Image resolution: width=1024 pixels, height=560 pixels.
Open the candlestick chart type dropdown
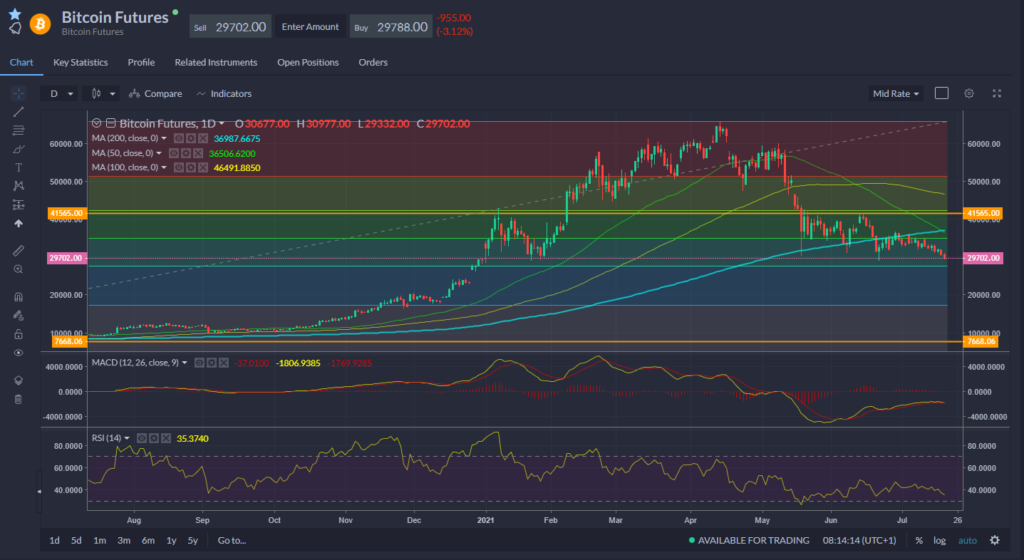point(104,93)
